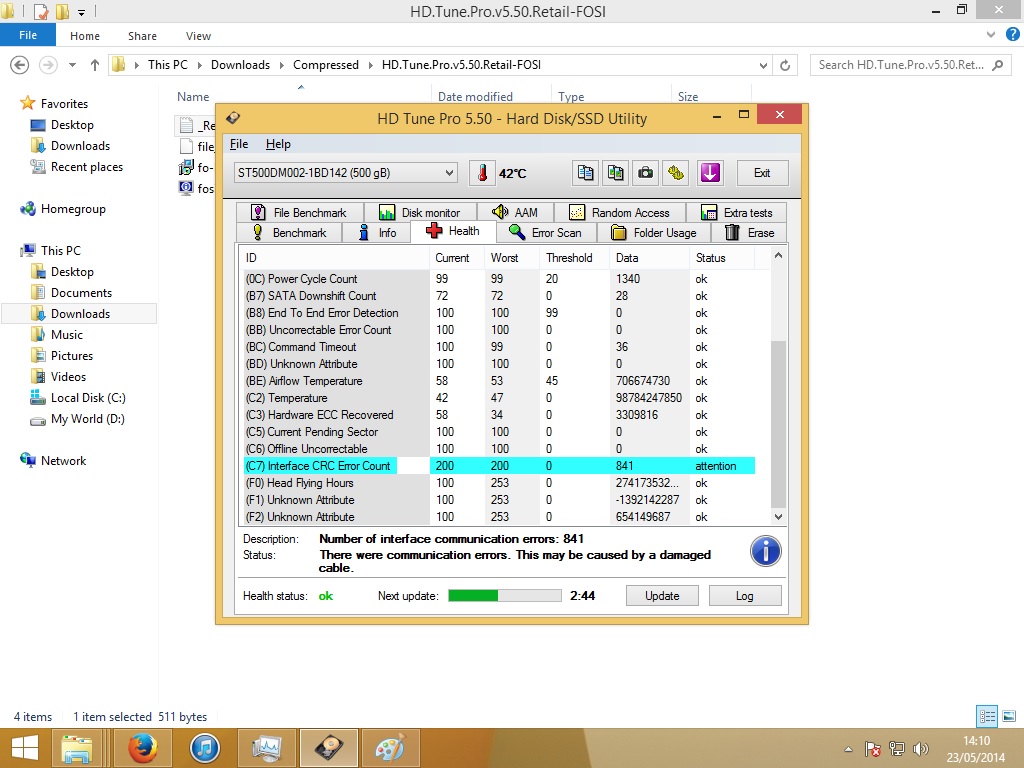Open the quick access toolbar dropdown arrow
Viewport: 1024px width, 768px height.
[x=82, y=12]
